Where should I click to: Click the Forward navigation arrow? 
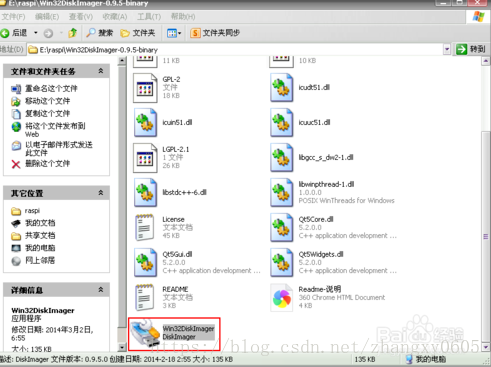[x=49, y=33]
